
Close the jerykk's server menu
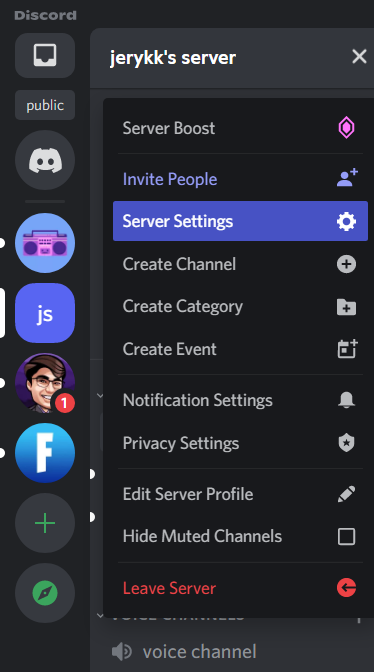pos(359,56)
